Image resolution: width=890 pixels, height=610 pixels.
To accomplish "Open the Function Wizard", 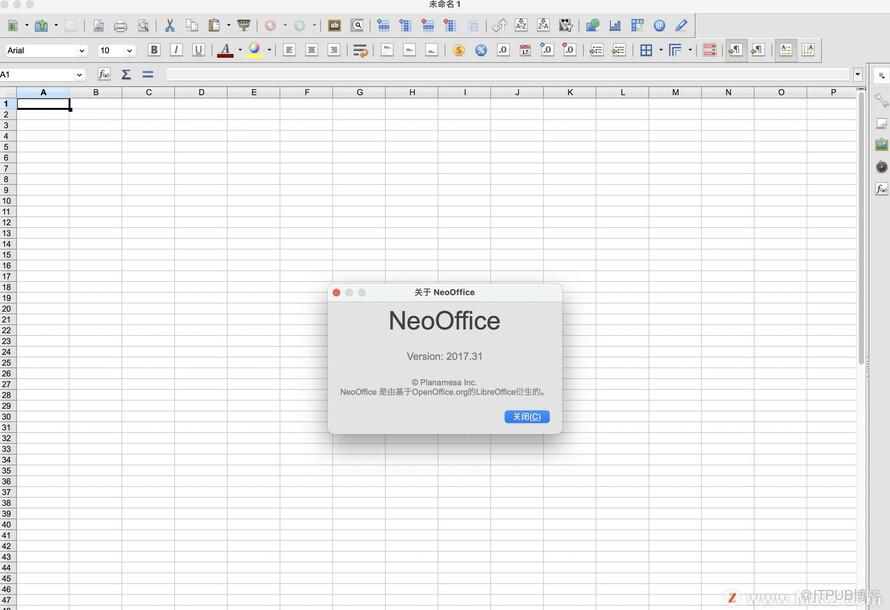I will (x=104, y=74).
